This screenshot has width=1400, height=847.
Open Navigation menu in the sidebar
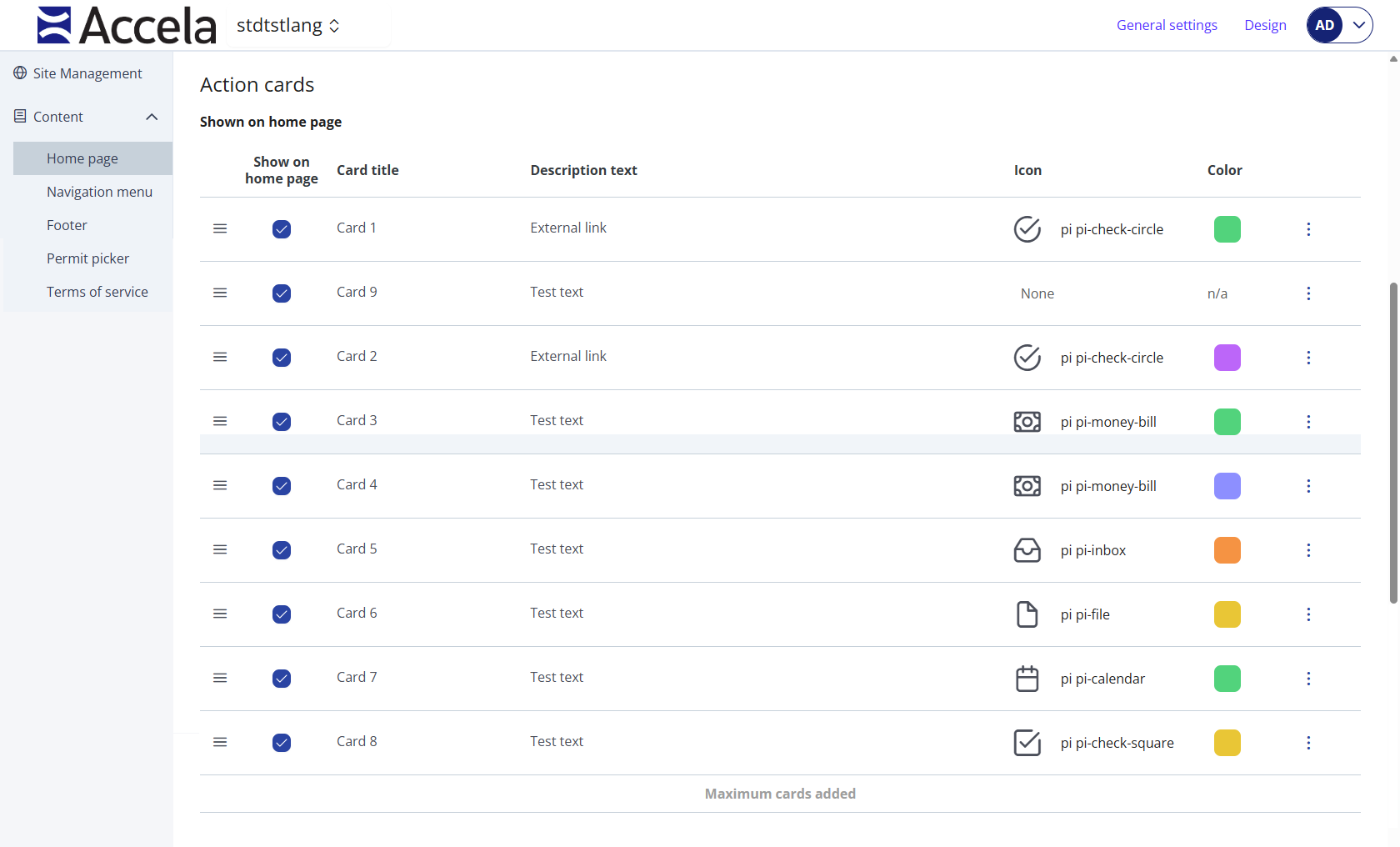pyautogui.click(x=99, y=192)
